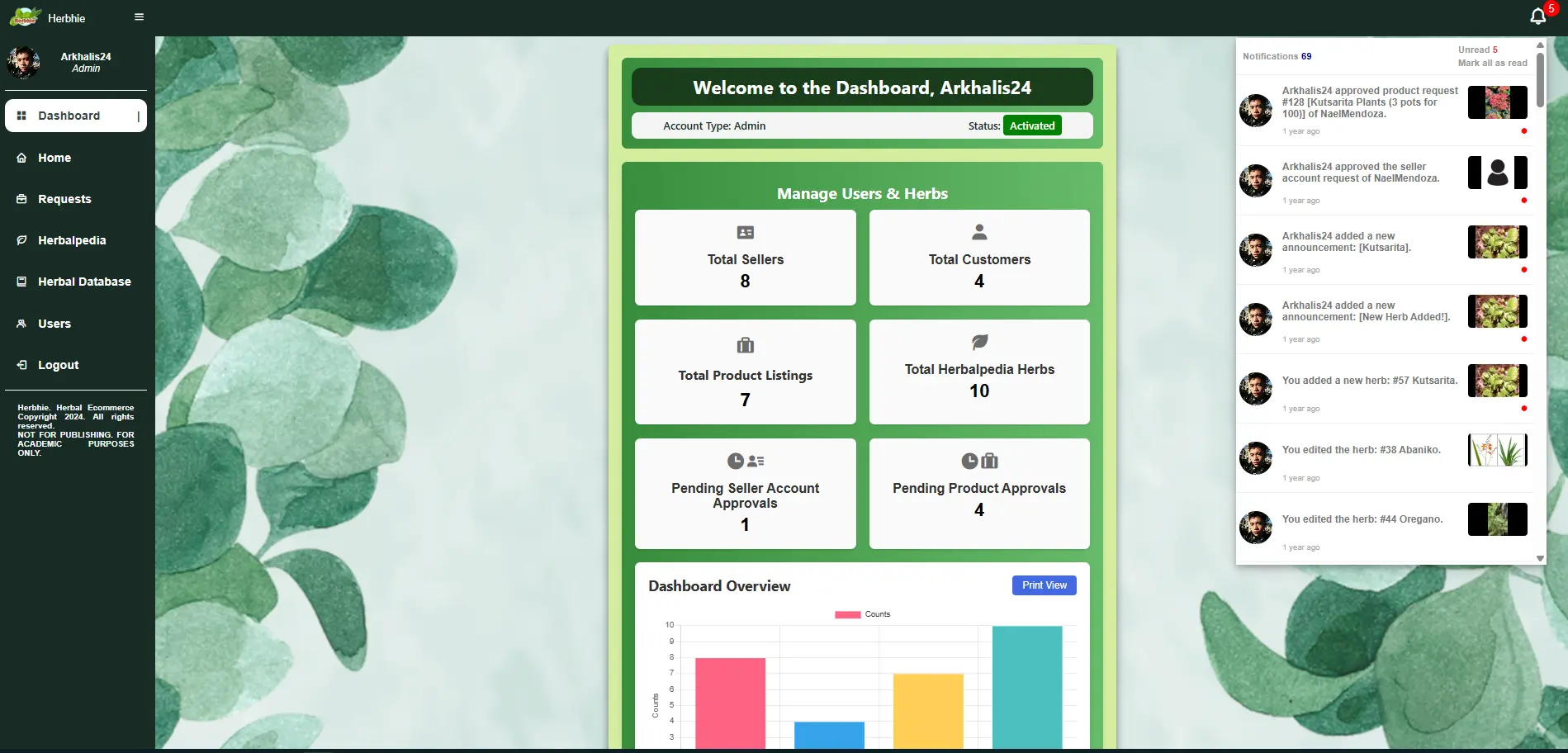The height and width of the screenshot is (753, 1568).
Task: Toggle the hamburger sidebar menu
Action: click(139, 17)
